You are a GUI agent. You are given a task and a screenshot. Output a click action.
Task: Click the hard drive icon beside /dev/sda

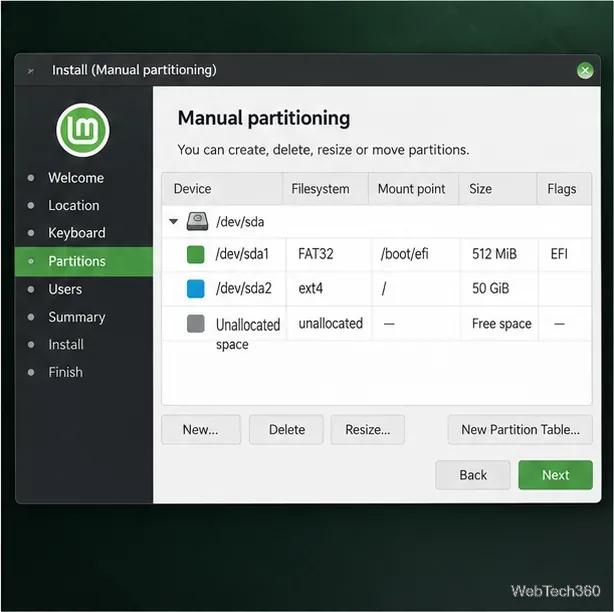tap(197, 222)
